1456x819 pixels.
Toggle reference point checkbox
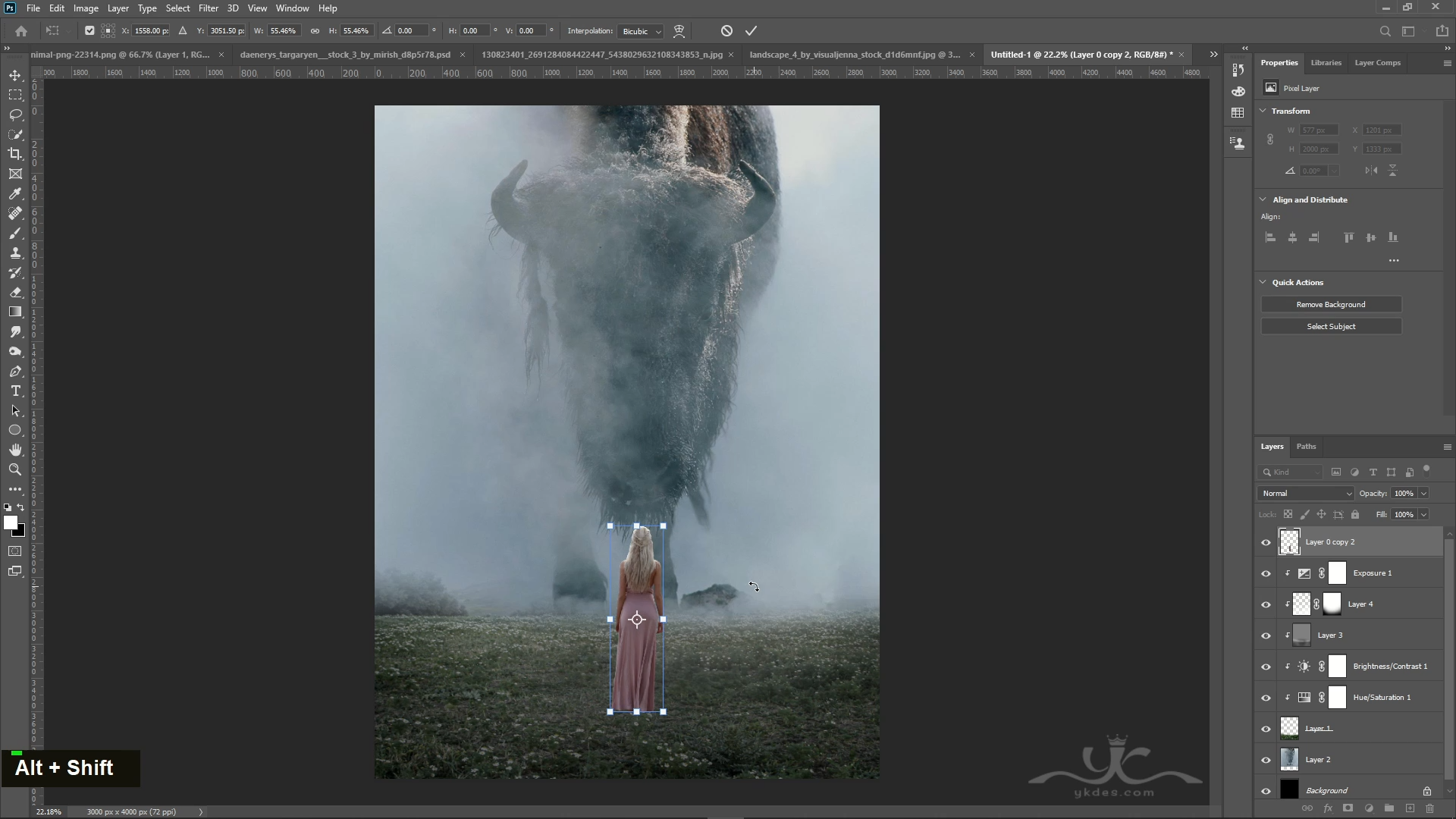89,31
